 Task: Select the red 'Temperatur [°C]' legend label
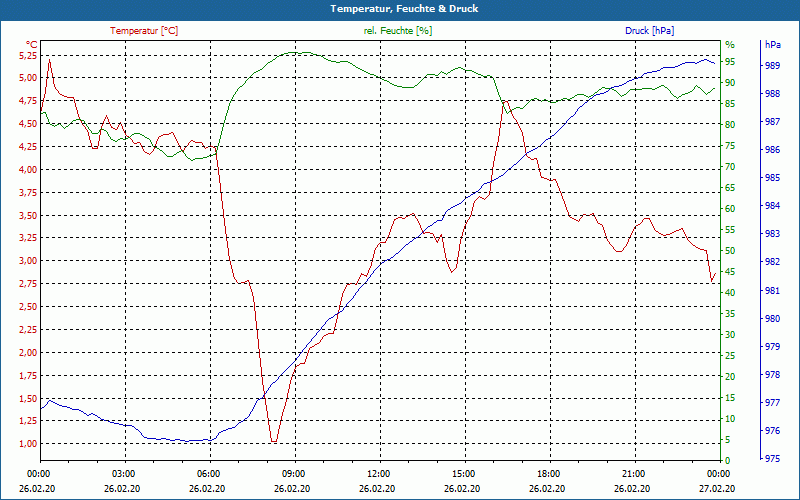tap(144, 31)
